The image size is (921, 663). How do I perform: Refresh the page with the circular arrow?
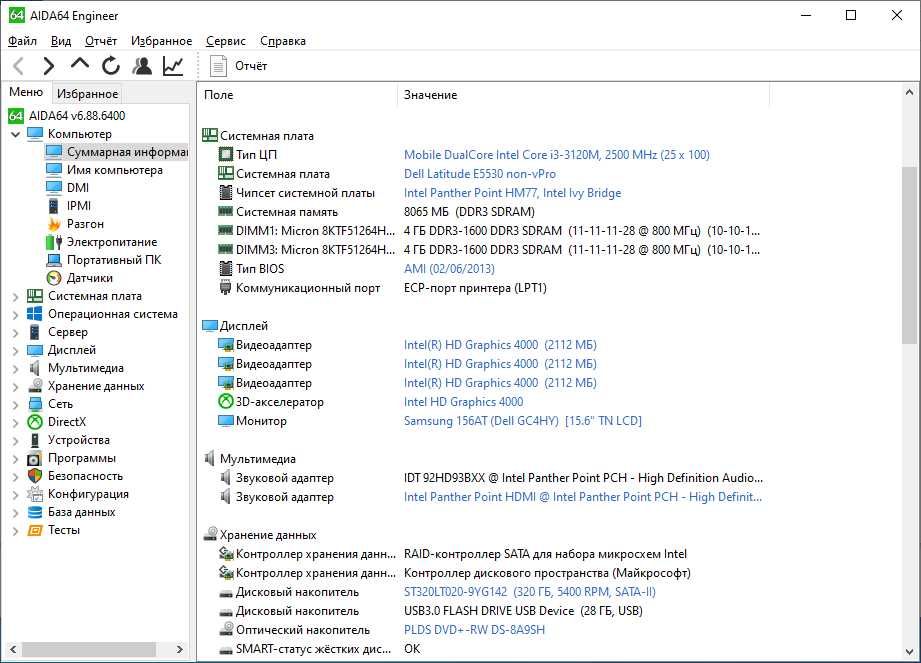coord(110,66)
